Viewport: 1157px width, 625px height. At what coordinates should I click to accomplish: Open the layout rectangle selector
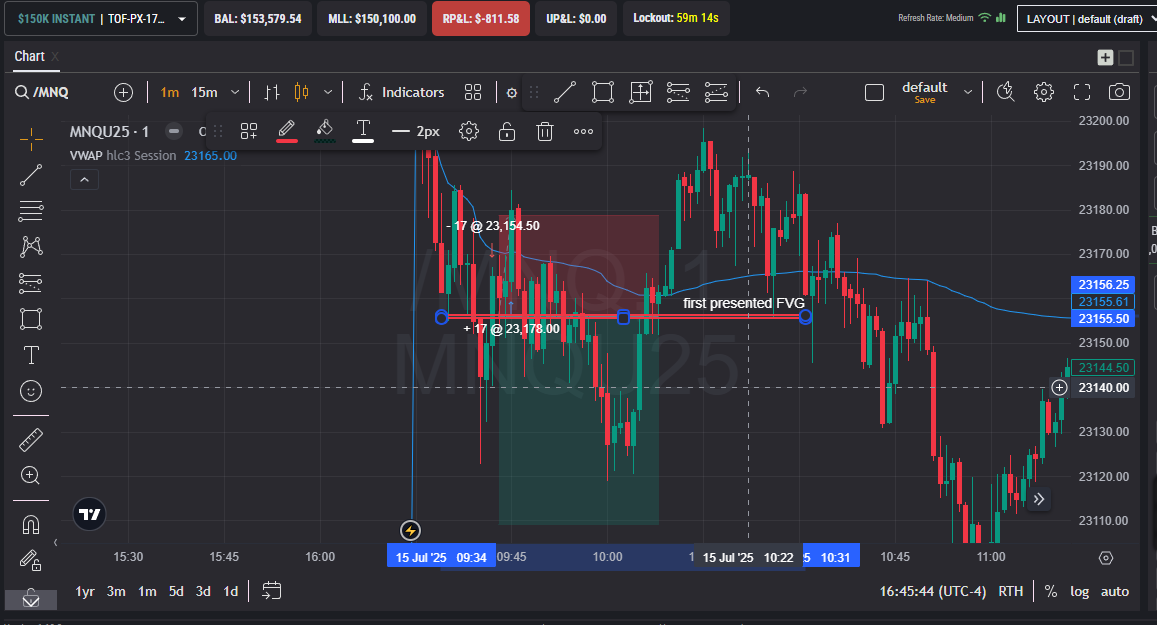(x=874, y=92)
